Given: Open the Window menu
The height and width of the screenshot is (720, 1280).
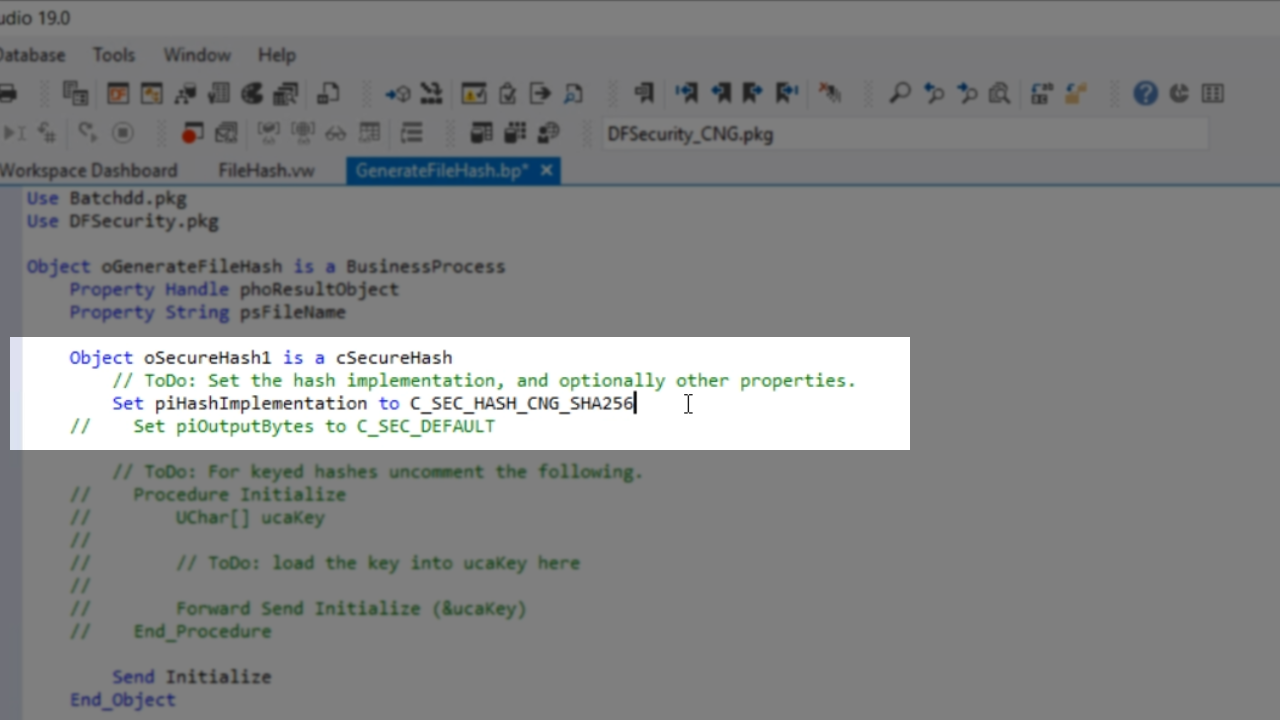Looking at the screenshot, I should (196, 55).
